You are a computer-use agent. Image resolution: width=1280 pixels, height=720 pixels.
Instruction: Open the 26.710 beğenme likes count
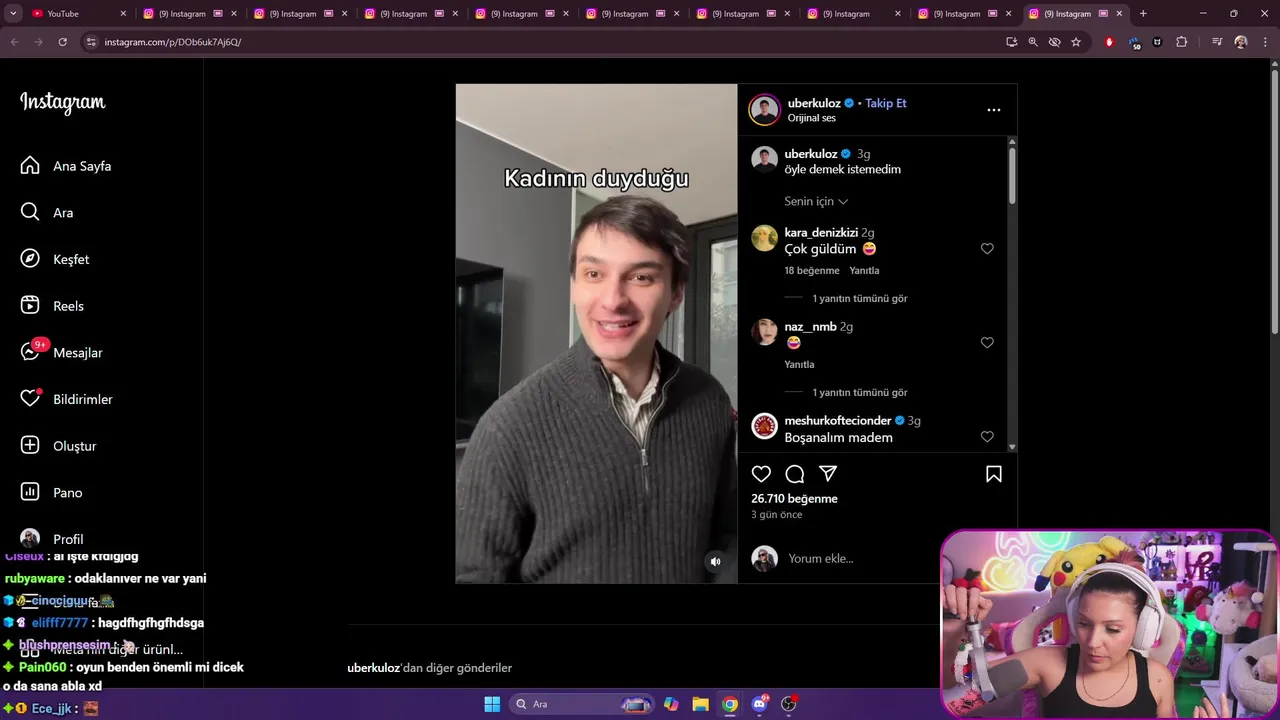coord(794,499)
